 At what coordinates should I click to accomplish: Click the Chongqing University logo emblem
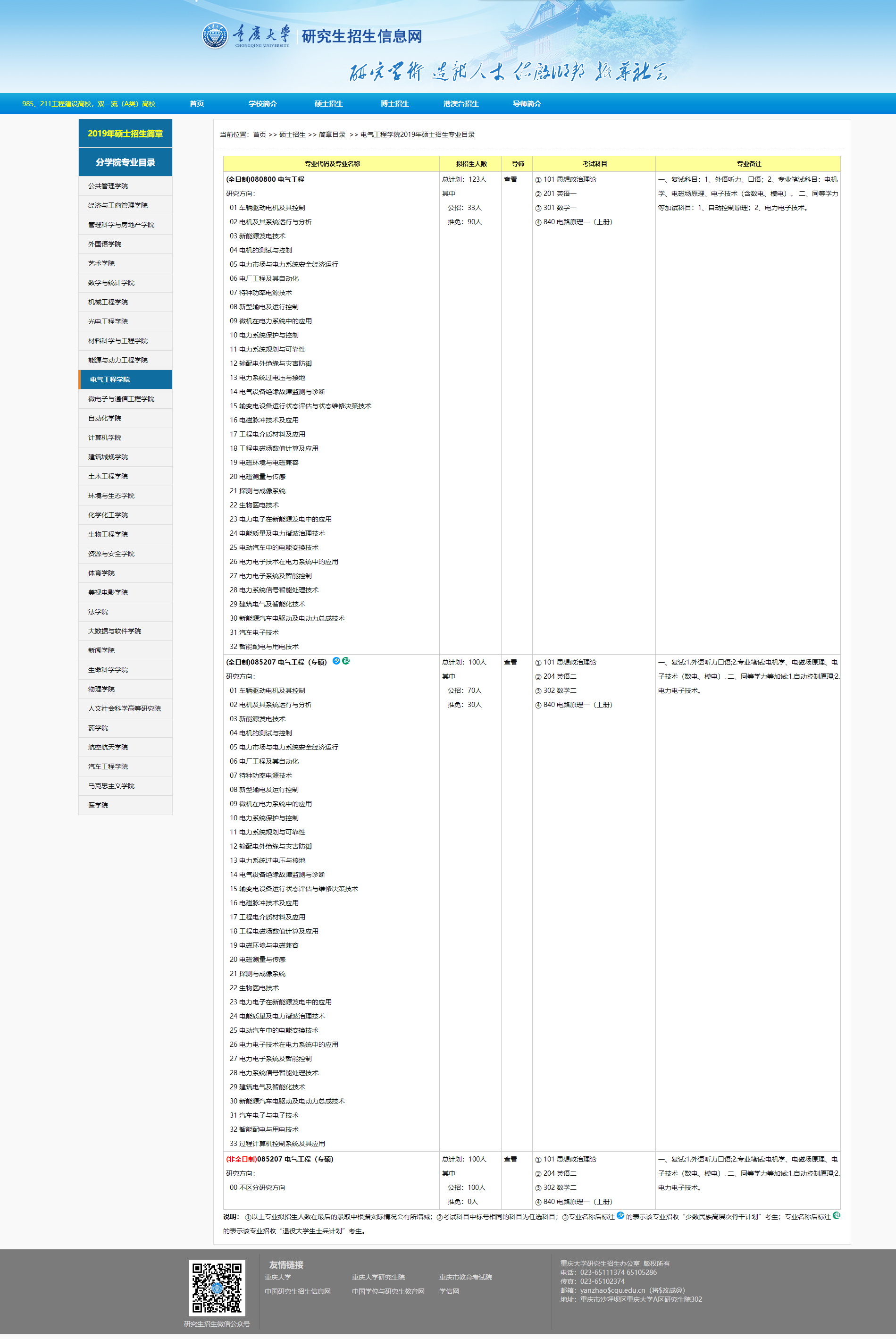[215, 35]
